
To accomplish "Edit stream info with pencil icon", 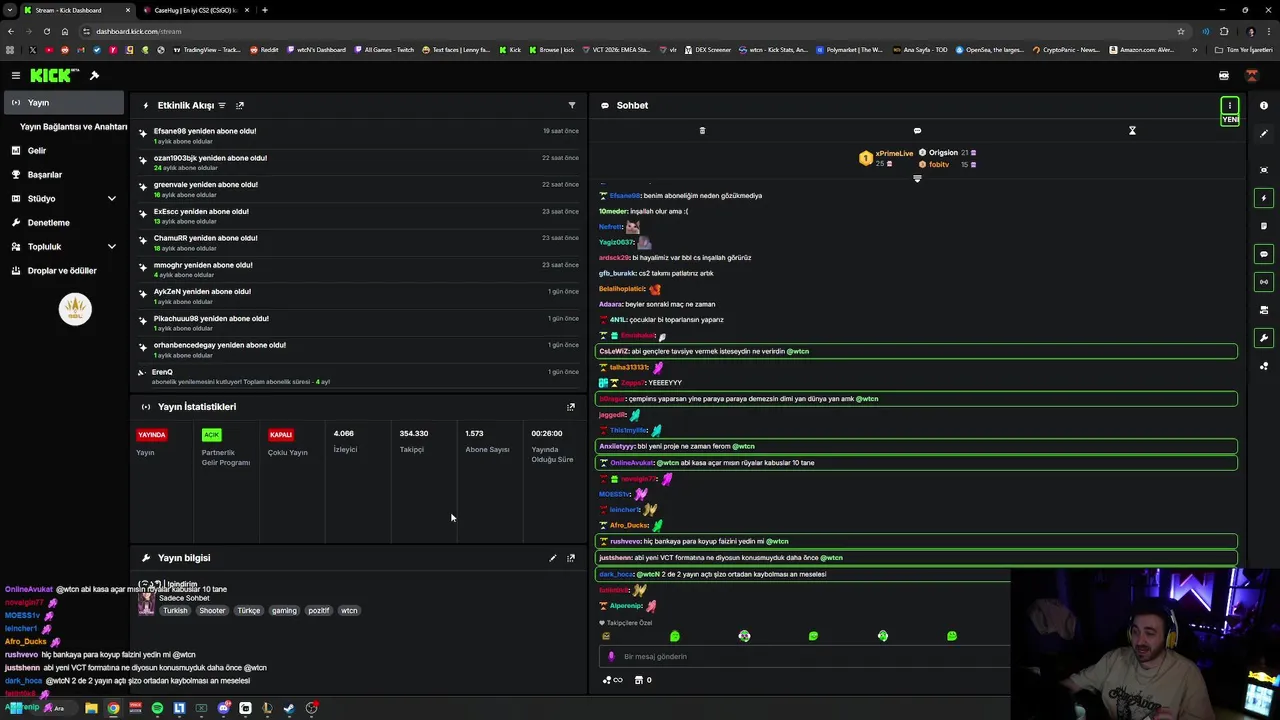I will pyautogui.click(x=552, y=558).
